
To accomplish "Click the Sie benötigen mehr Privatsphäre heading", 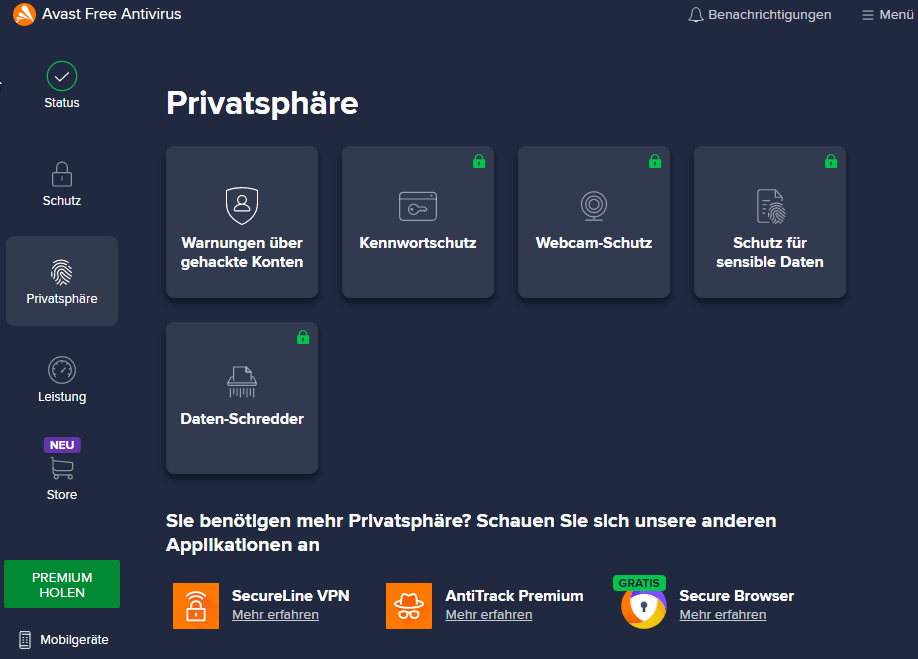I will (x=471, y=533).
